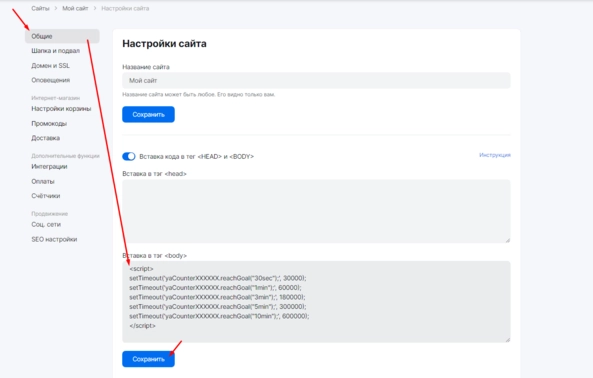Image resolution: width=593 pixels, height=378 pixels.
Task: Open the Инструкция link
Action: click(x=495, y=155)
